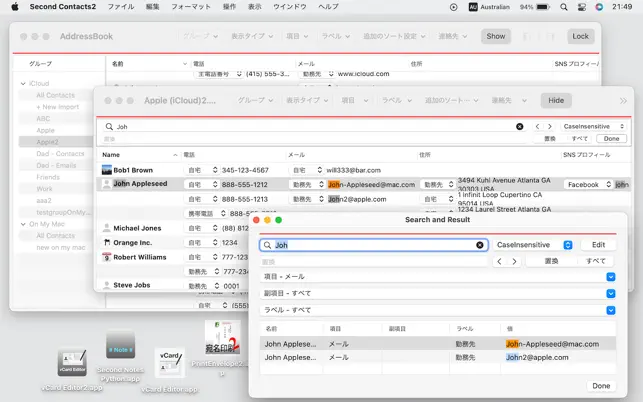Click Lock button in AddressBook toolbar
This screenshot has width=643, height=402.
[x=580, y=36]
